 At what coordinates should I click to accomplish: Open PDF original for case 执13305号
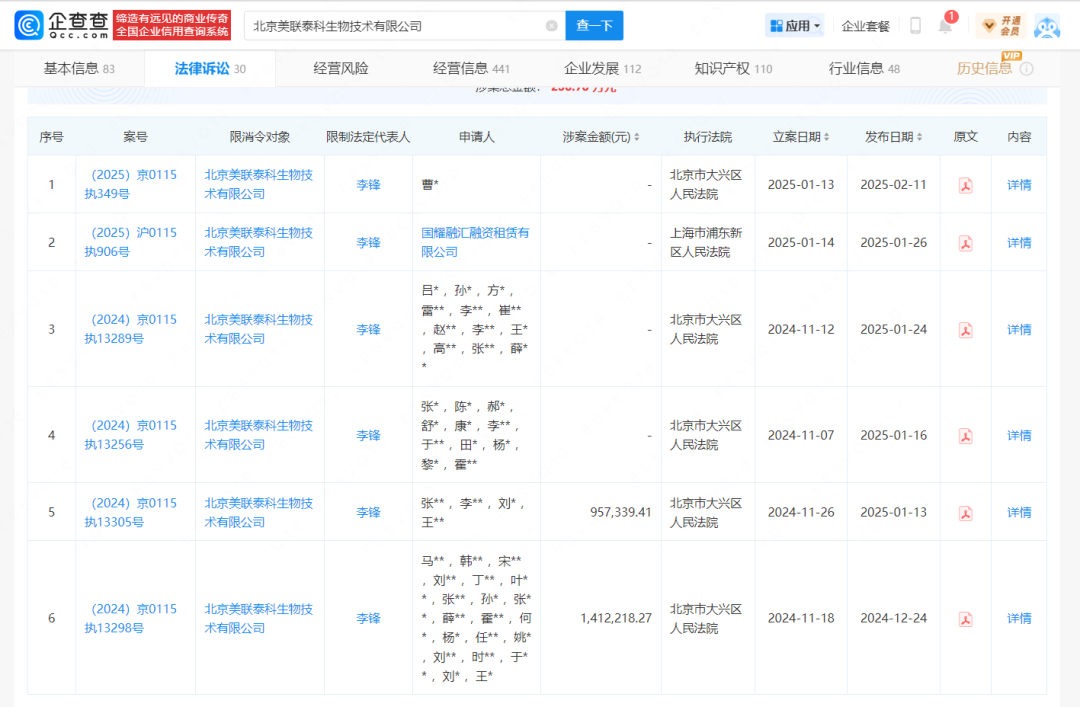[x=966, y=513]
